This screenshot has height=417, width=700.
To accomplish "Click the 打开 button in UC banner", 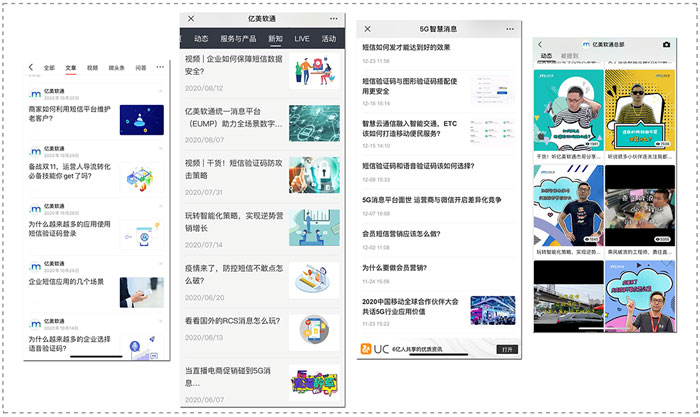I will pos(507,349).
